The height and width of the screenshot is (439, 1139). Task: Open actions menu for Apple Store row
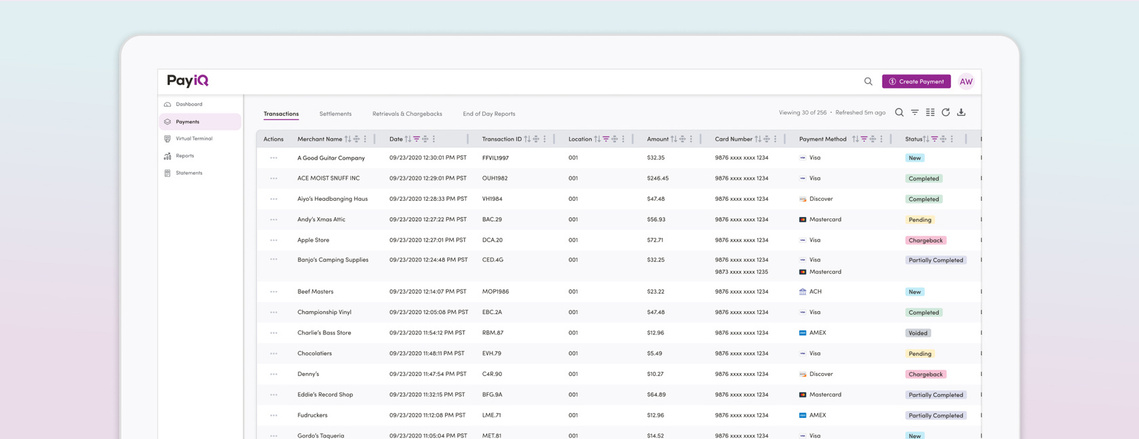click(274, 240)
